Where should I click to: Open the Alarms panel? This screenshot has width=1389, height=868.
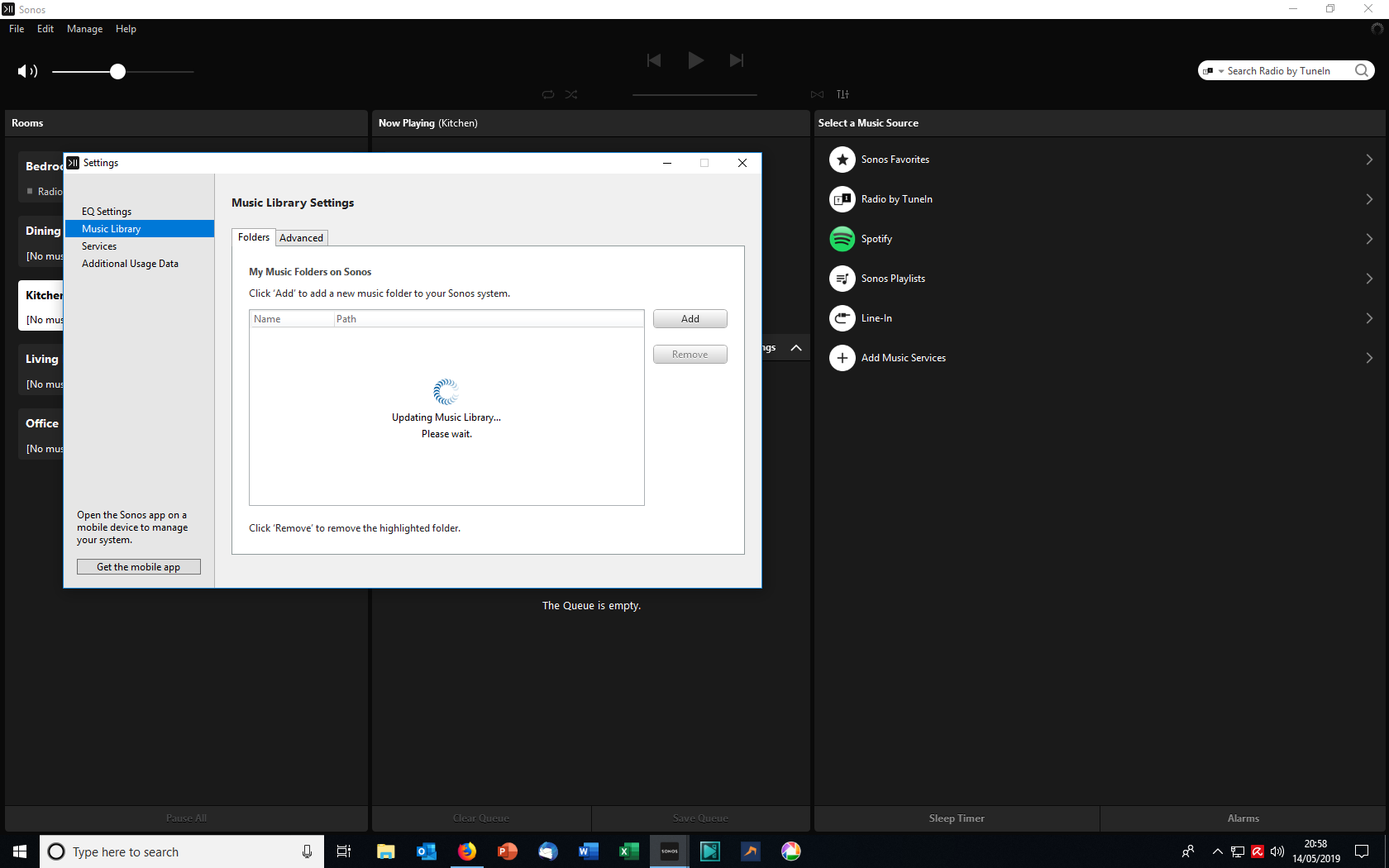click(x=1243, y=818)
